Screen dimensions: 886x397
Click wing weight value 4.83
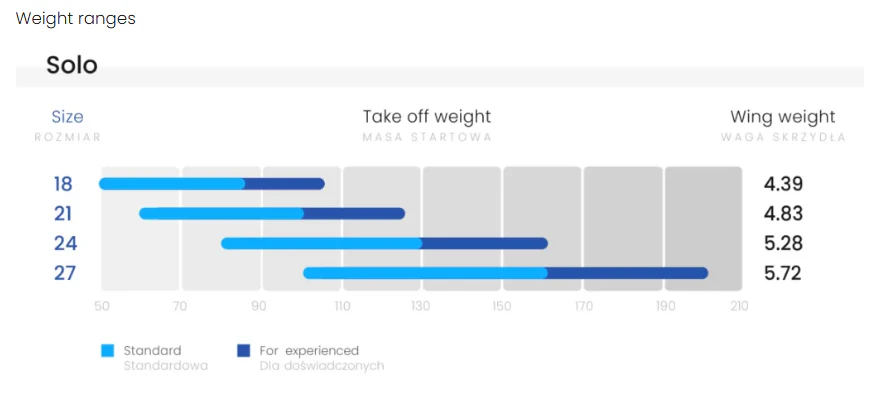coord(783,214)
